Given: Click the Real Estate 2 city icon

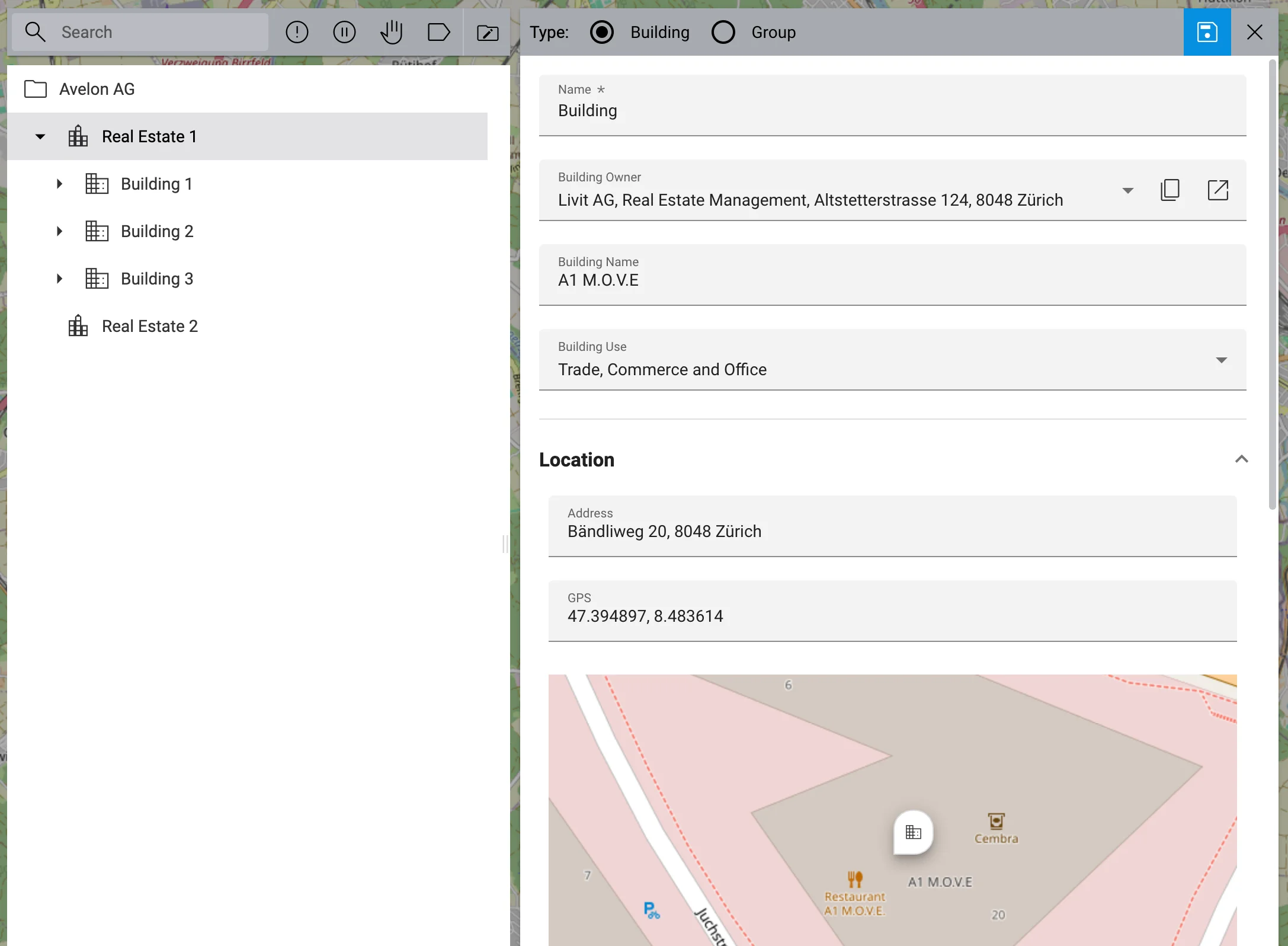Looking at the screenshot, I should point(78,326).
